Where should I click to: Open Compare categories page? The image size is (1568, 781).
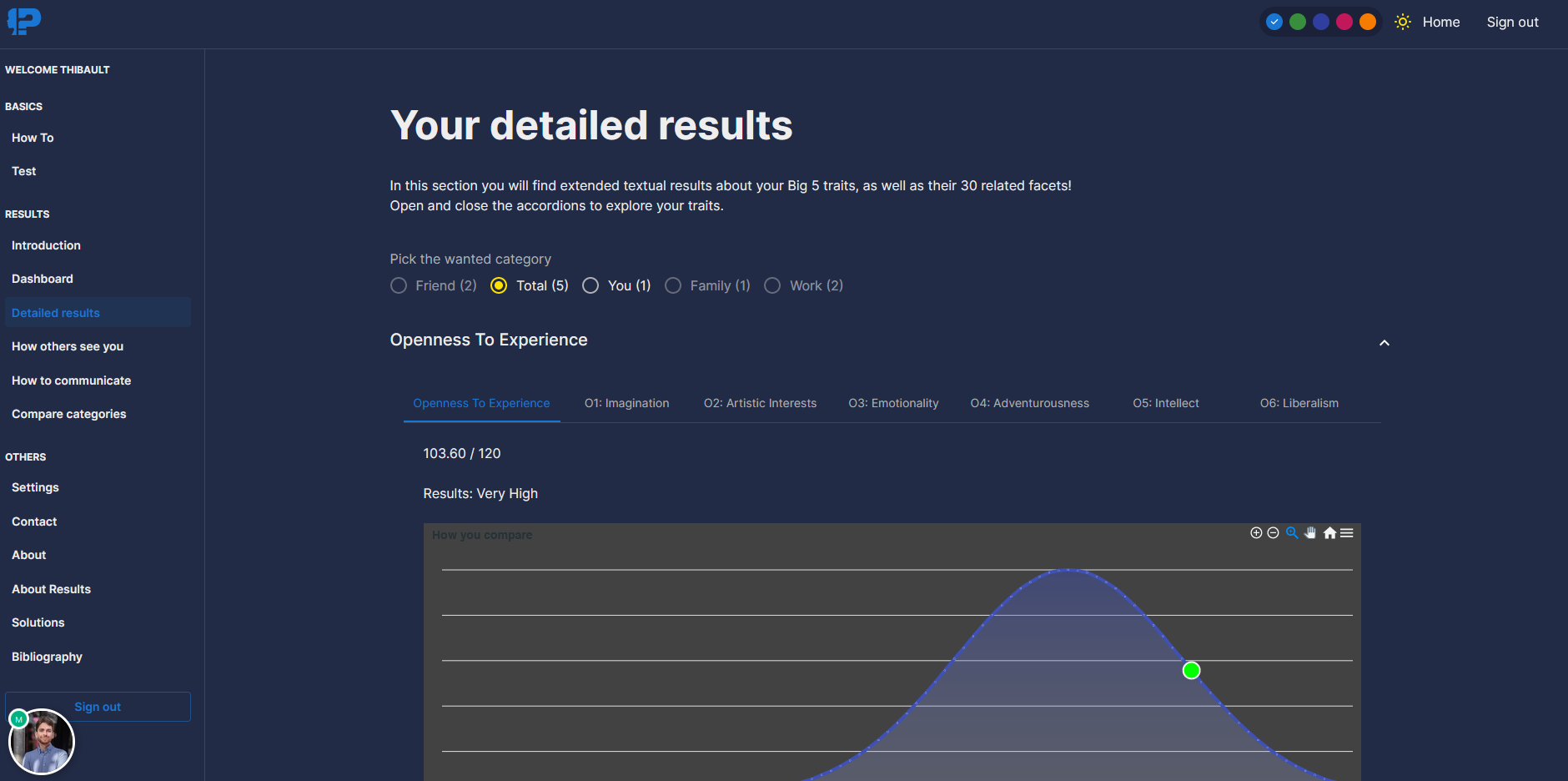tap(69, 414)
